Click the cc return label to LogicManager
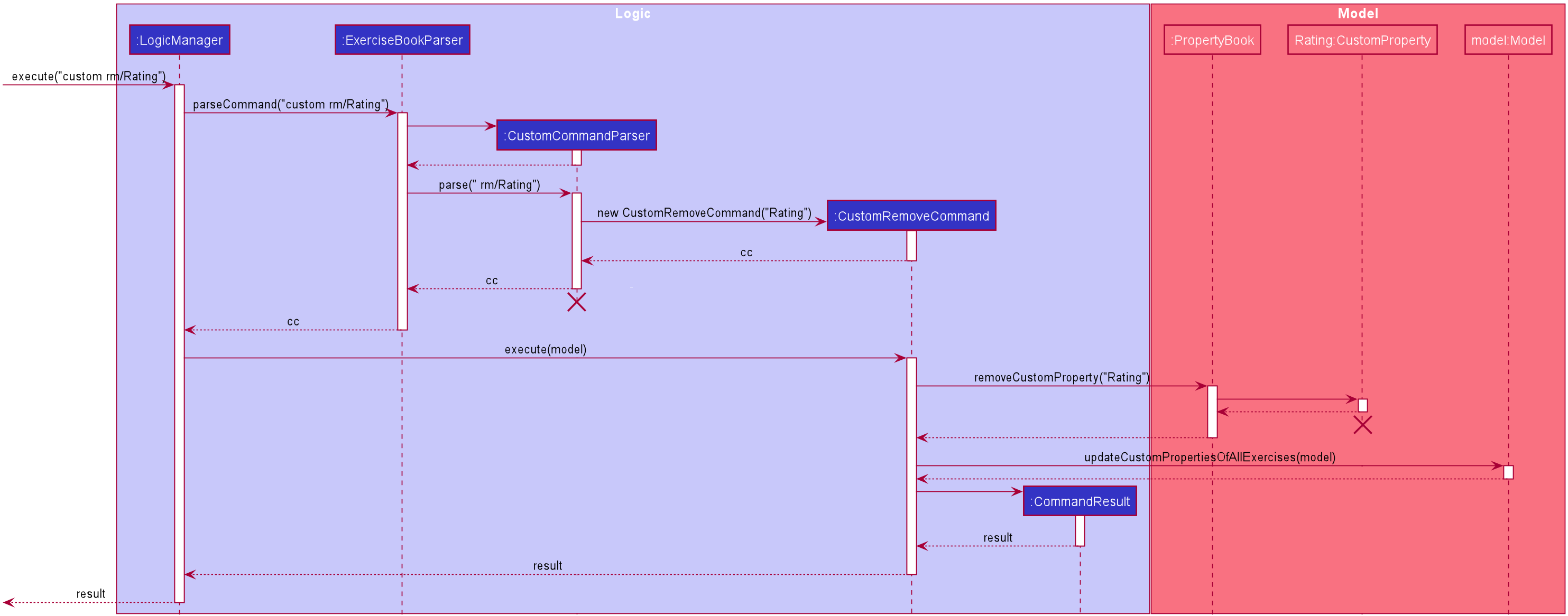 293,321
